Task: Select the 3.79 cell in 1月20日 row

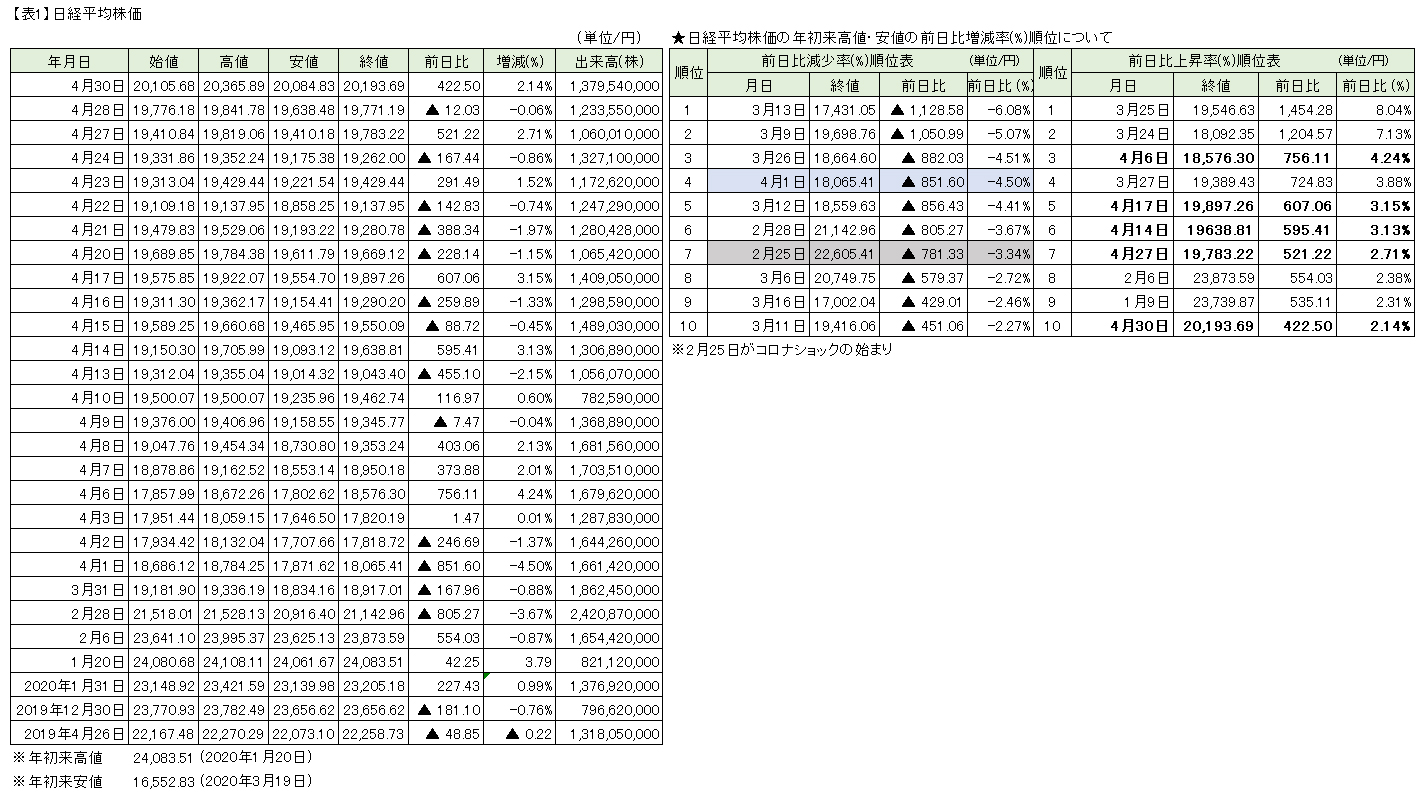Action: pyautogui.click(x=519, y=662)
